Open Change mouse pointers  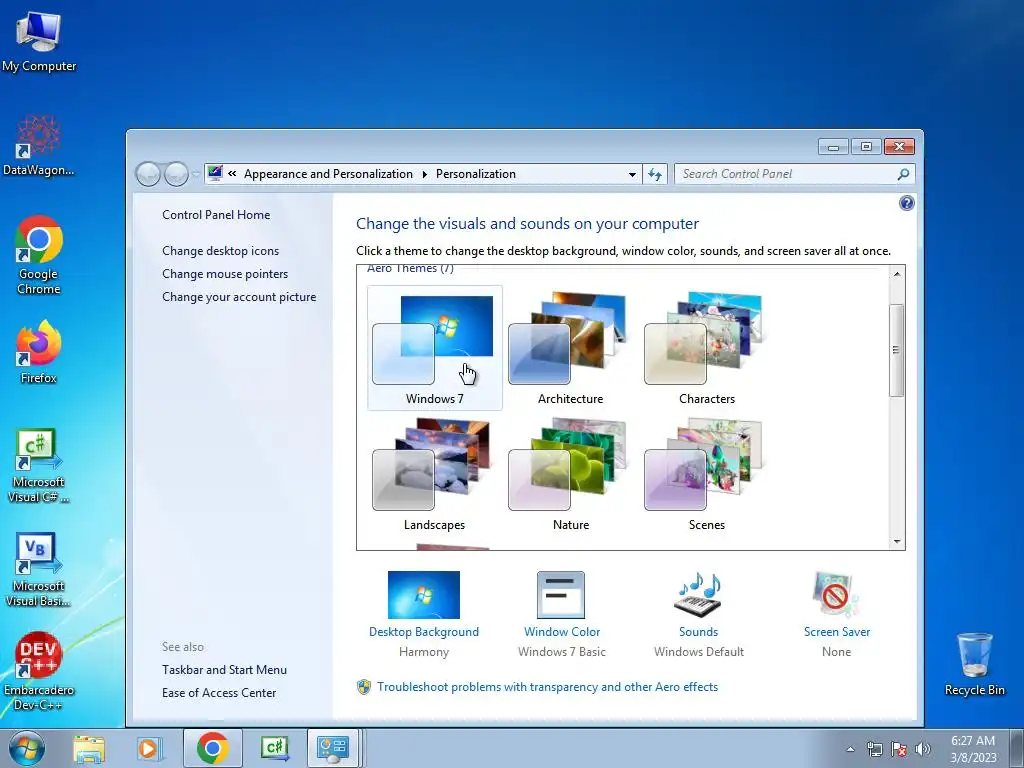tap(225, 274)
